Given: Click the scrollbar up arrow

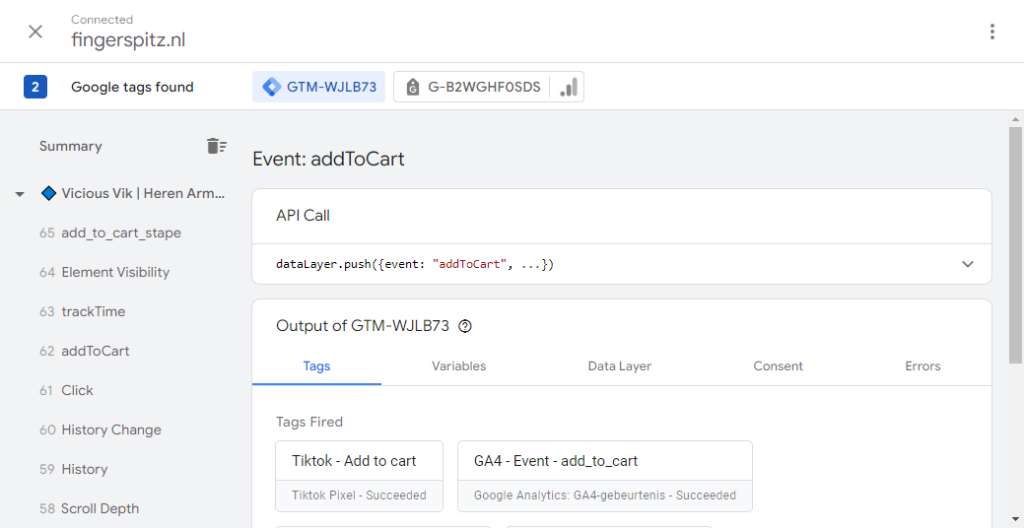Looking at the screenshot, I should (1016, 120).
